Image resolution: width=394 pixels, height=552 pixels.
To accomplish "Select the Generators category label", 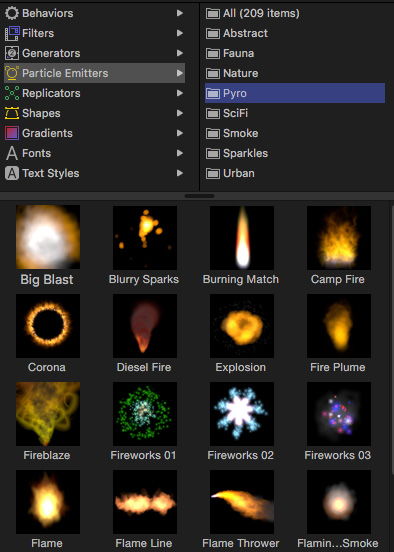I will pyautogui.click(x=51, y=54).
